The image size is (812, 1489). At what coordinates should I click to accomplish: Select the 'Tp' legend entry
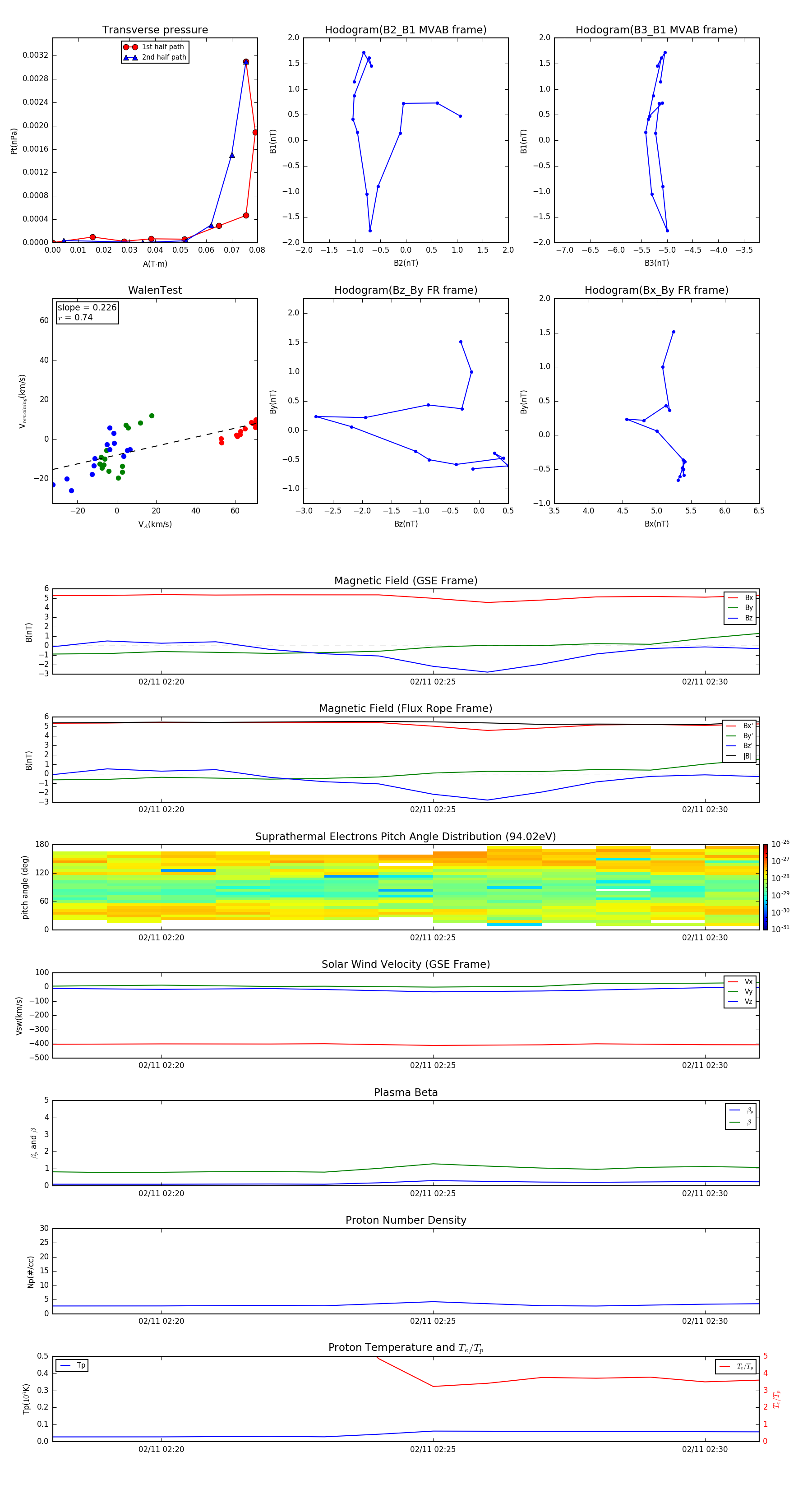pos(72,1365)
